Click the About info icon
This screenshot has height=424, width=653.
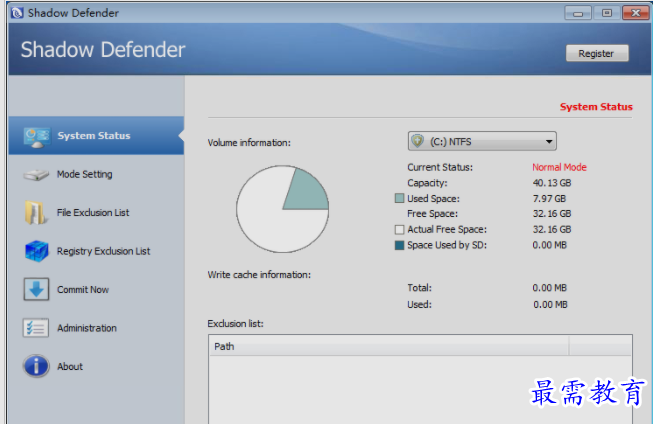tap(36, 366)
